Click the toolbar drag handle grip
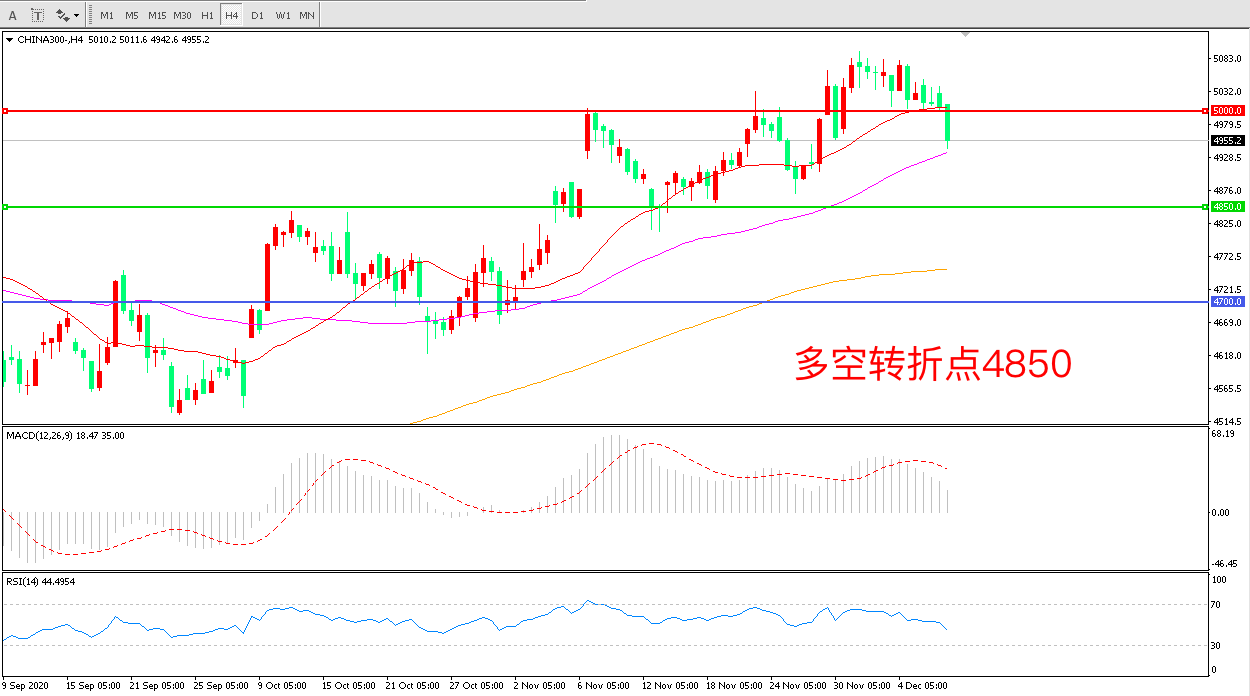The width and height of the screenshot is (1250, 696). click(x=90, y=15)
